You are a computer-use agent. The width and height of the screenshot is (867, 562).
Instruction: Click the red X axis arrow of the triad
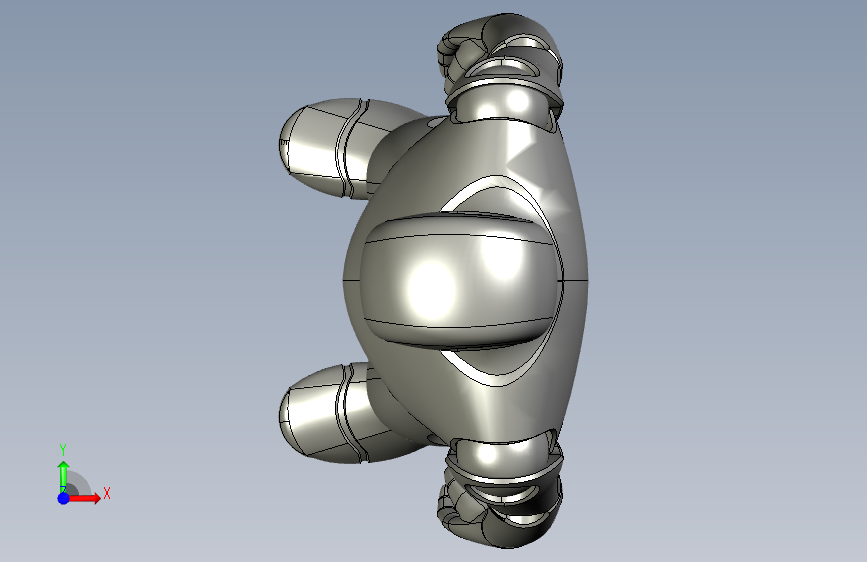tap(85, 498)
